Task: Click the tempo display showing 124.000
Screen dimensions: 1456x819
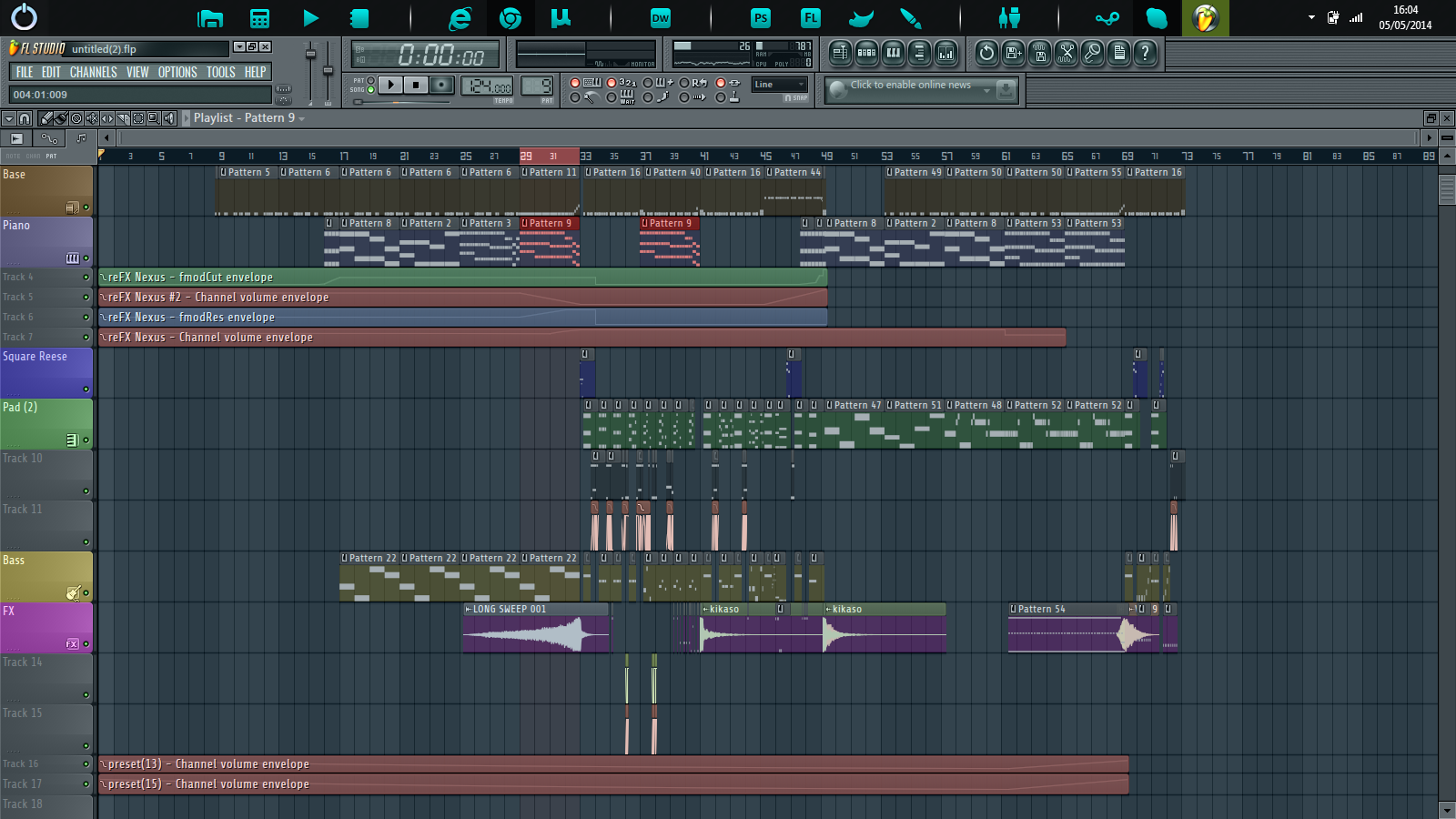Action: tap(487, 86)
